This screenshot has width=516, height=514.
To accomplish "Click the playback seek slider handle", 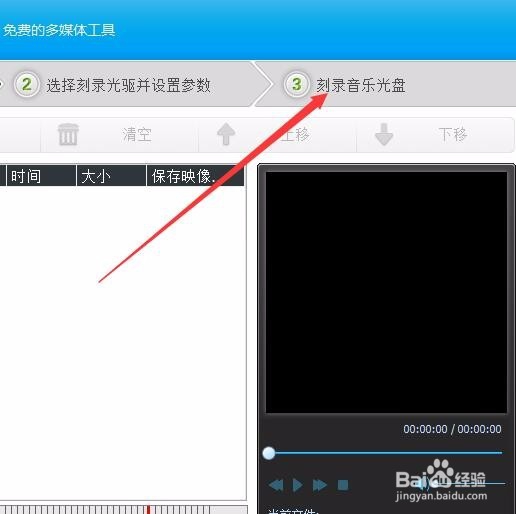I will 269,453.
